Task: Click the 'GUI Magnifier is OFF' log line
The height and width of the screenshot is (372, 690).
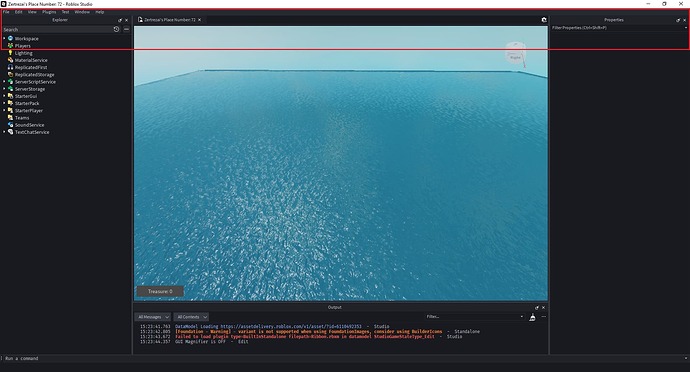Action: 201,342
